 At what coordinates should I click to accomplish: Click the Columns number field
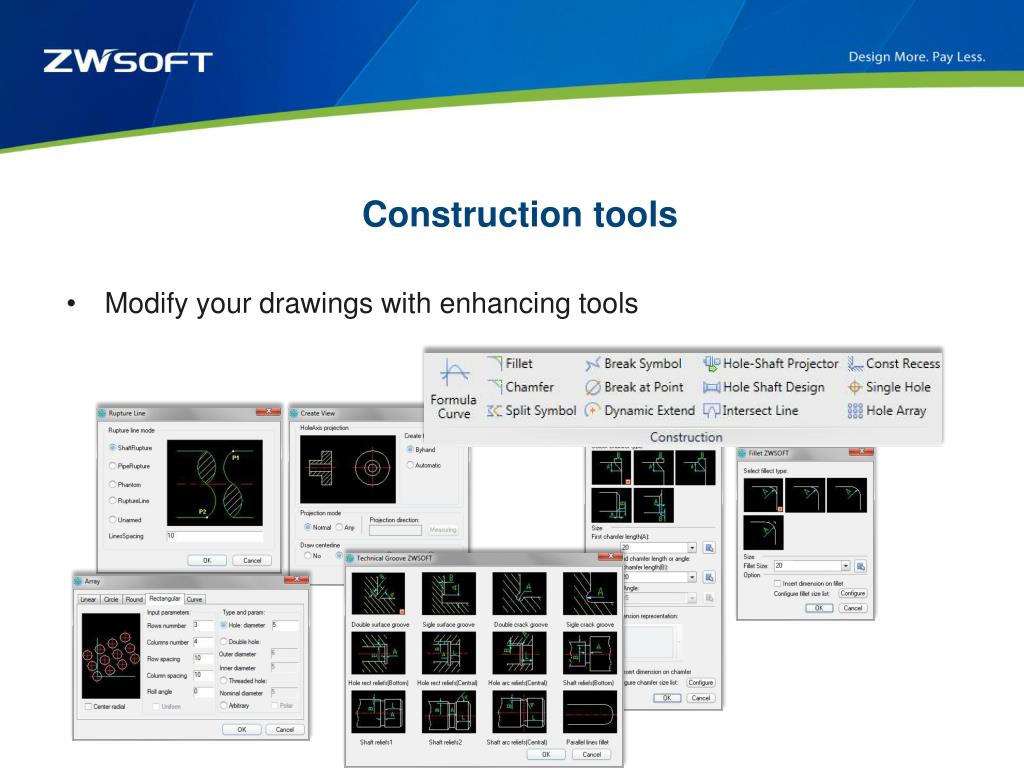click(203, 642)
